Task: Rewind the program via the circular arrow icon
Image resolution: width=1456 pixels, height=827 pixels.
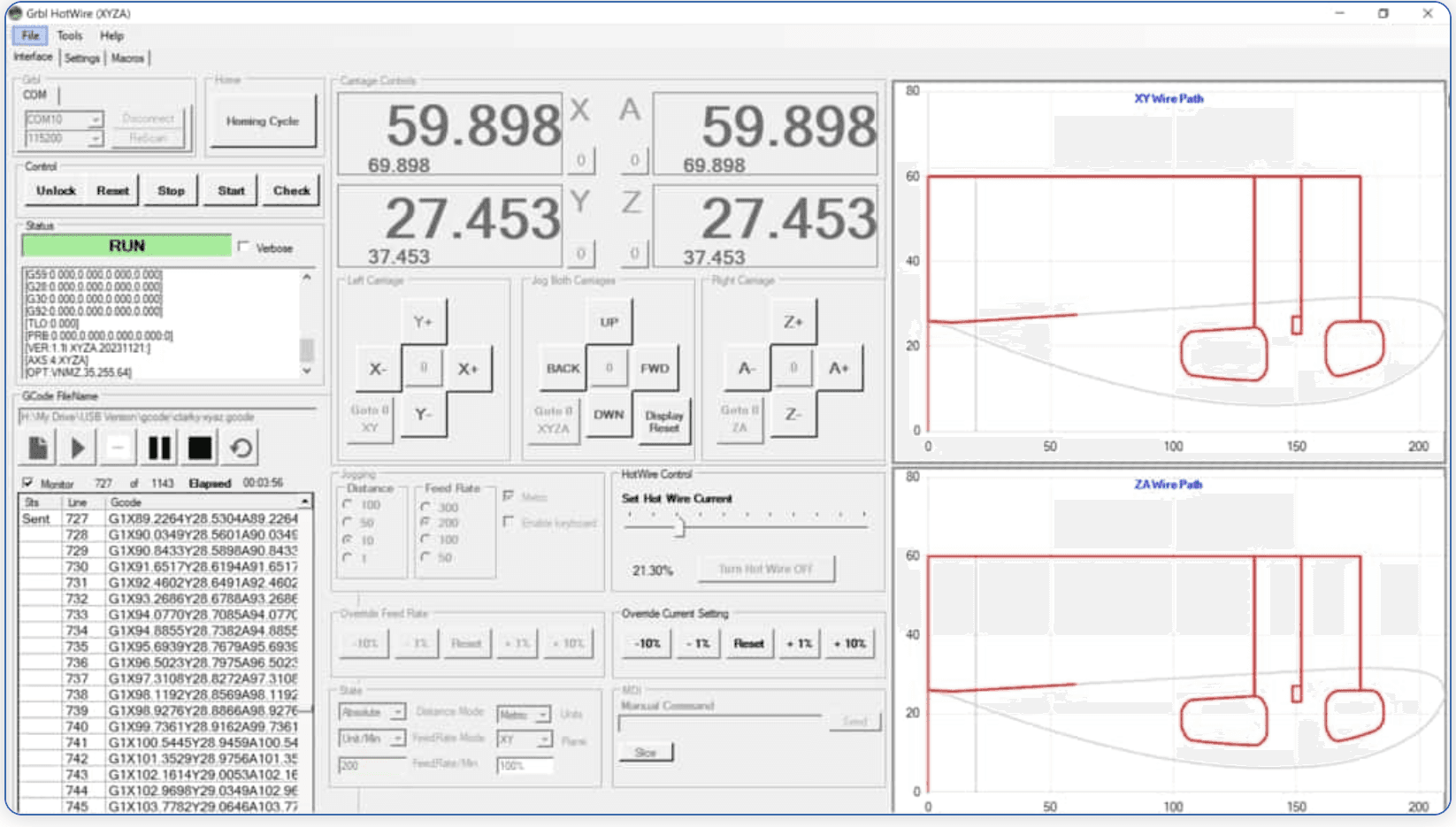Action: (238, 448)
